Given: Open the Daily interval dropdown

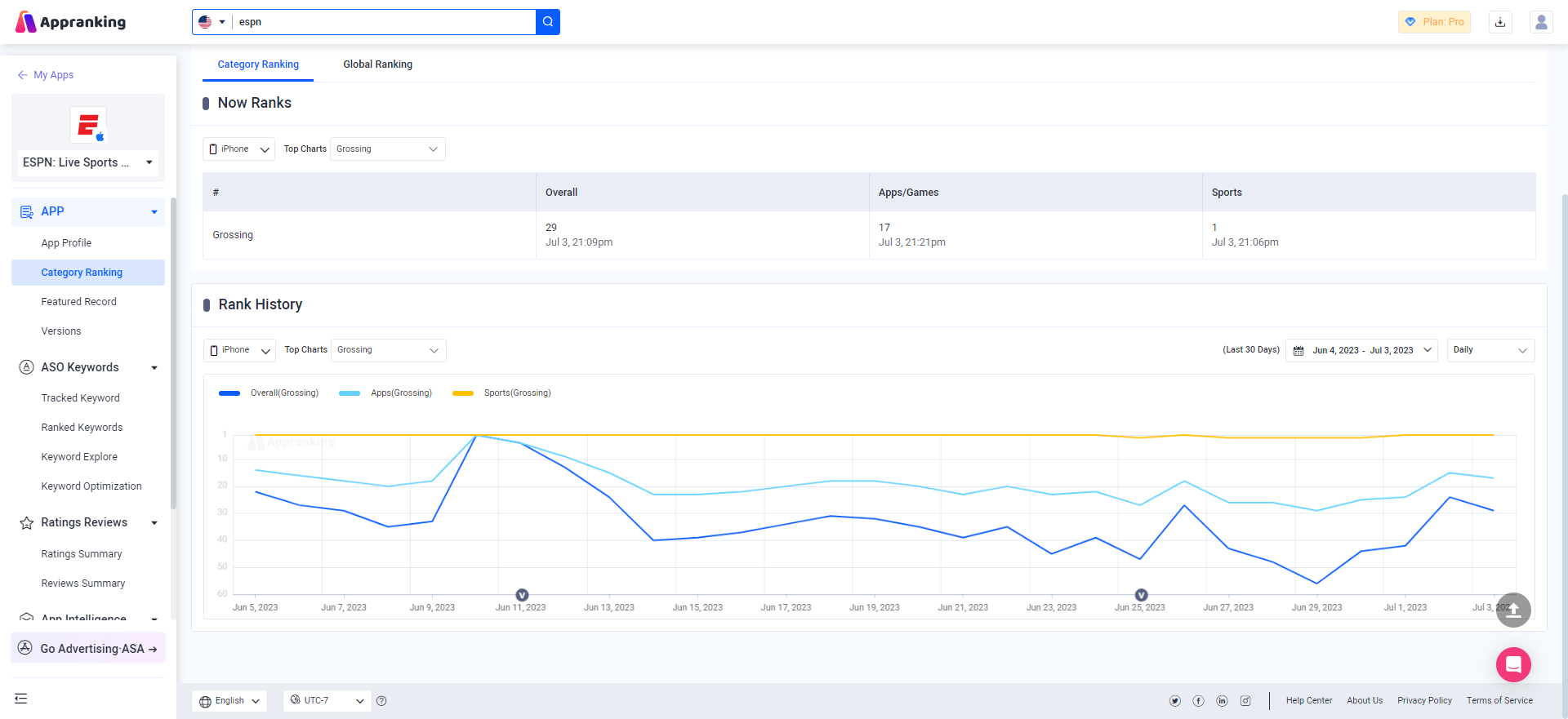Looking at the screenshot, I should tap(1490, 350).
